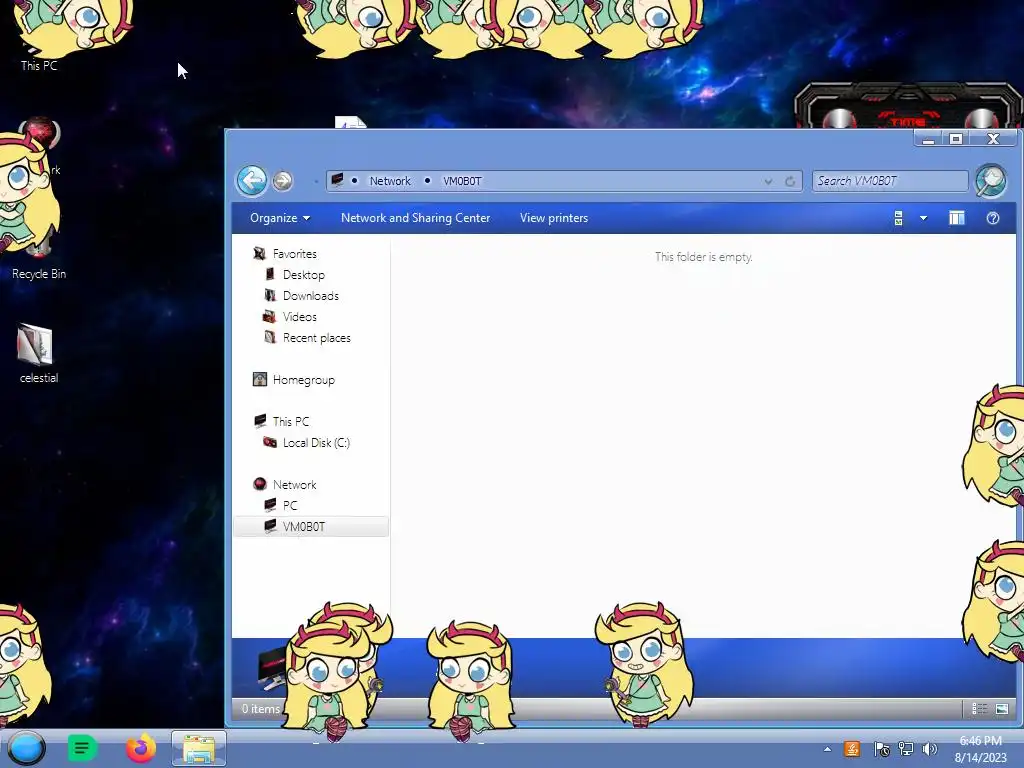Close the Explorer window
Image resolution: width=1024 pixels, height=768 pixels.
993,138
